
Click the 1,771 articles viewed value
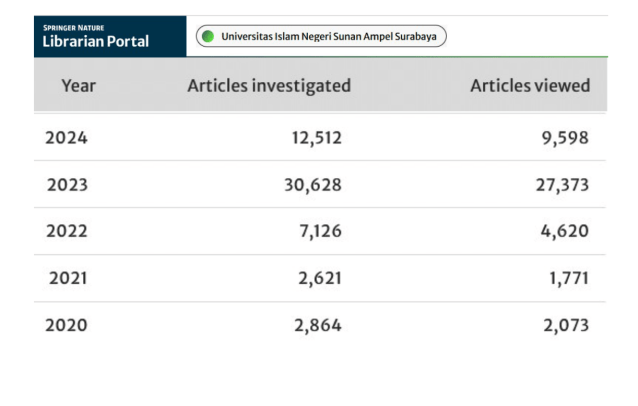(569, 278)
